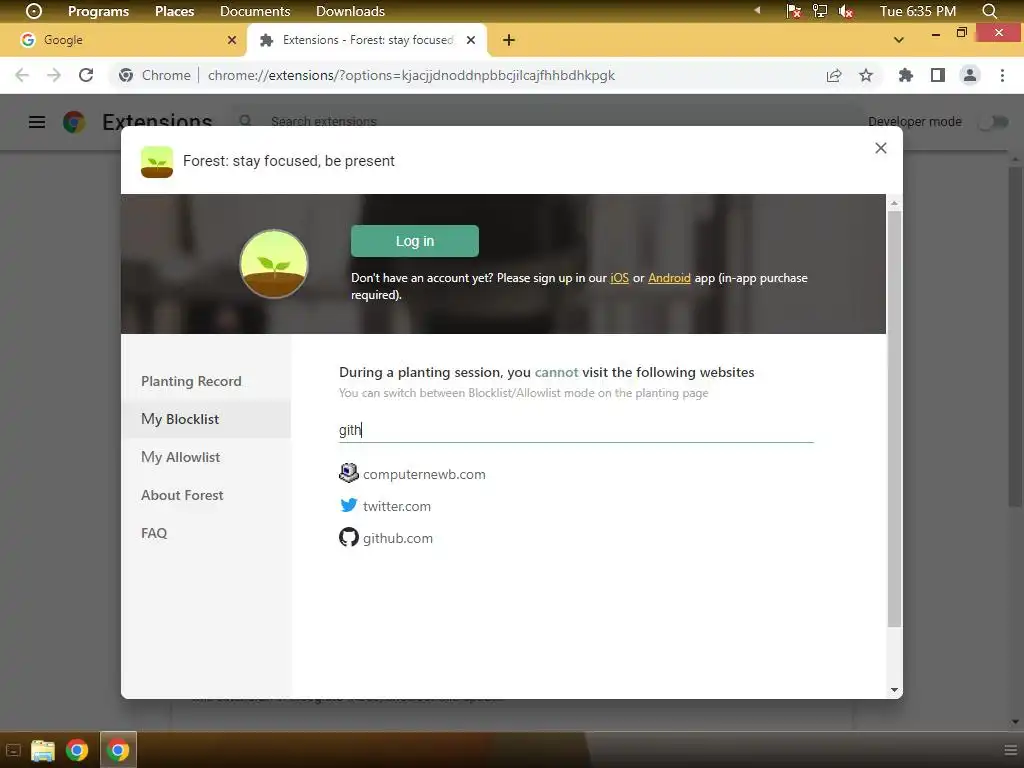Click the Log in button

415,241
